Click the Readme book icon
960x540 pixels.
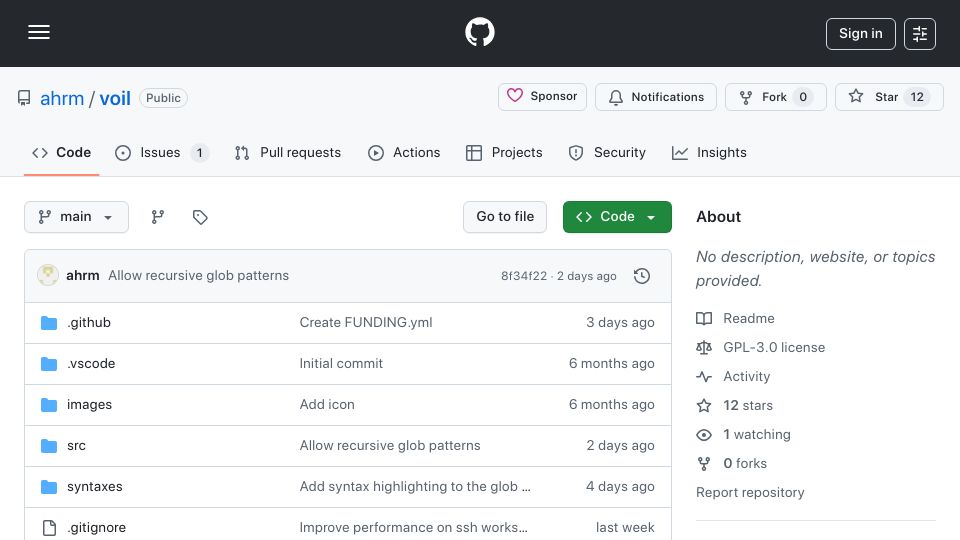pos(704,318)
